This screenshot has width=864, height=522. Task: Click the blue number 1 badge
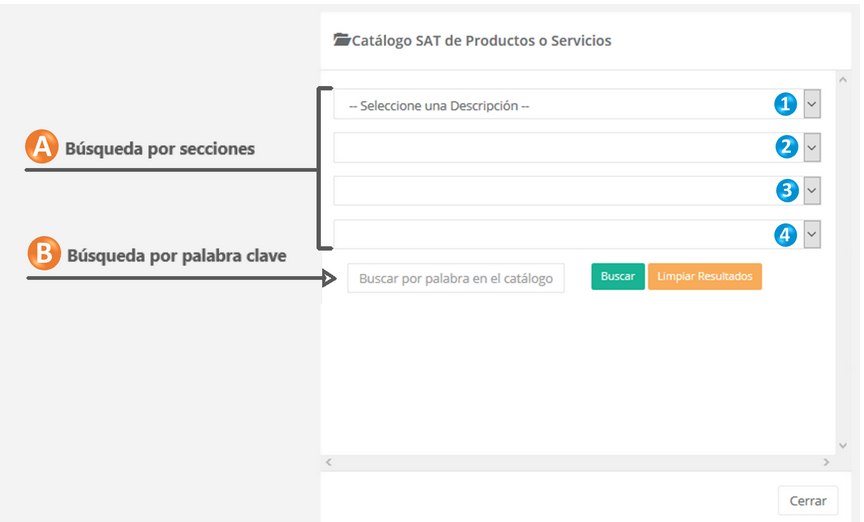[x=786, y=104]
